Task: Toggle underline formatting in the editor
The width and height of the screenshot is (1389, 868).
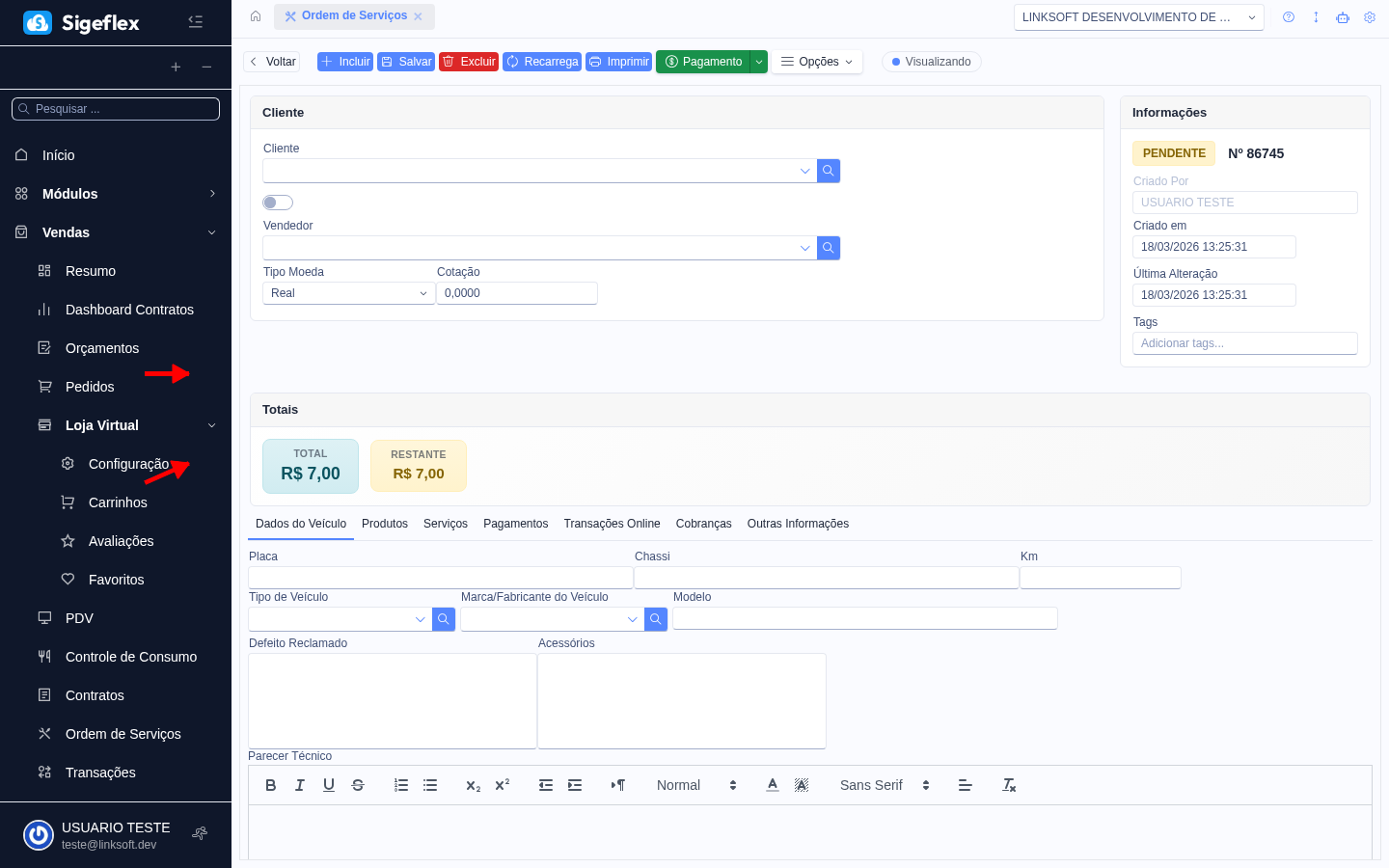Action: click(x=329, y=785)
